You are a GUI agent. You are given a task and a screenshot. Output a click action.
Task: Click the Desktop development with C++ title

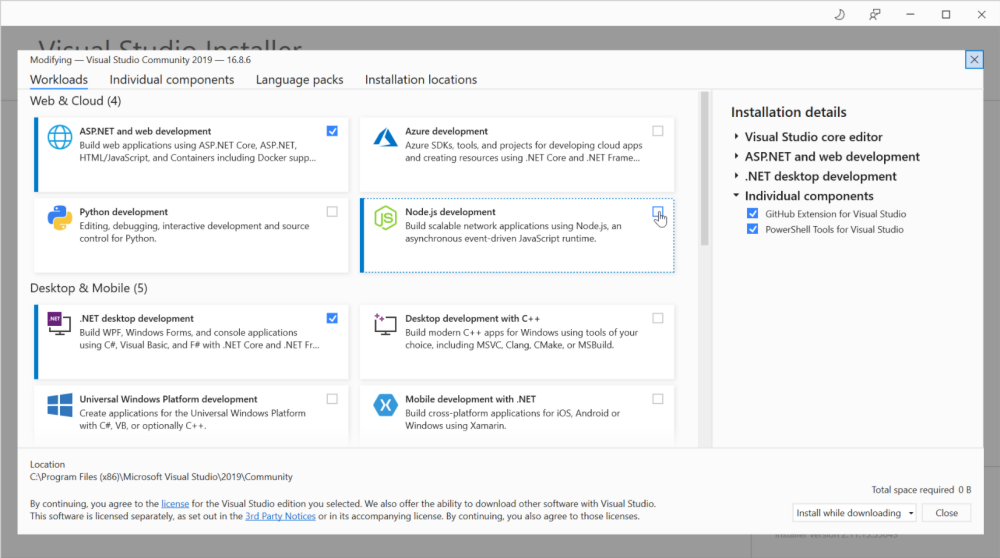pos(473,318)
